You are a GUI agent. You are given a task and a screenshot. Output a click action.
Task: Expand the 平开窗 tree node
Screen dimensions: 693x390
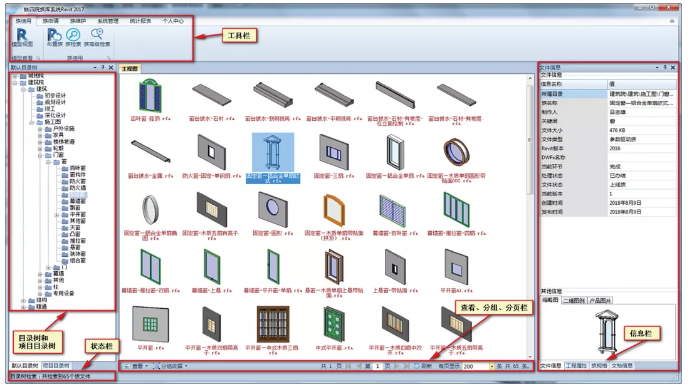(57, 214)
